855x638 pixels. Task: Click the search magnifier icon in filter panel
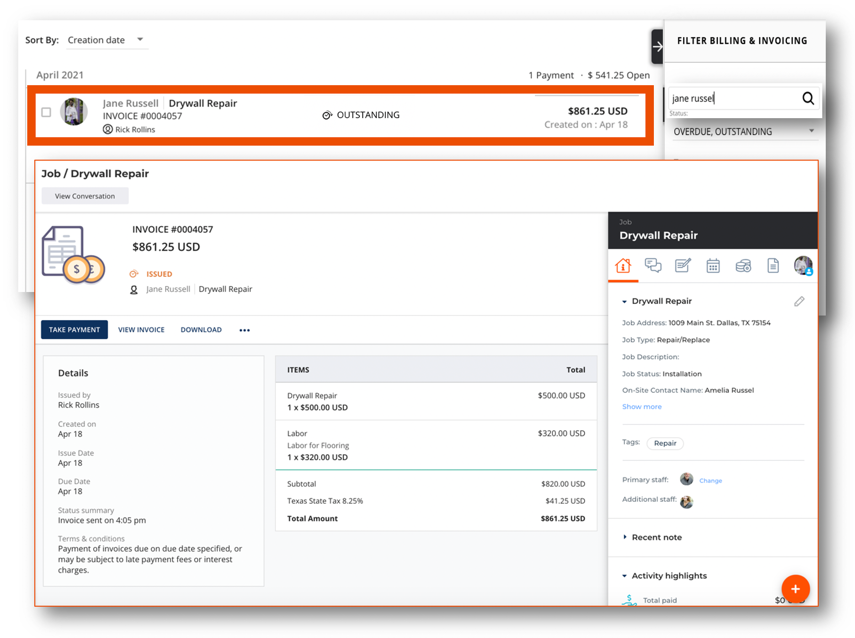pyautogui.click(x=808, y=98)
